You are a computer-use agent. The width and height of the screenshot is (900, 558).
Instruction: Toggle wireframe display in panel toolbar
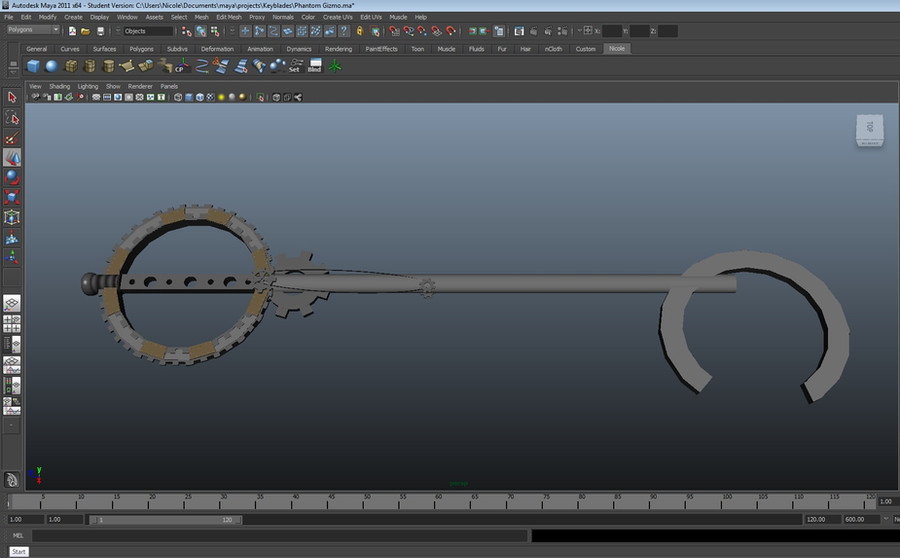pos(178,97)
